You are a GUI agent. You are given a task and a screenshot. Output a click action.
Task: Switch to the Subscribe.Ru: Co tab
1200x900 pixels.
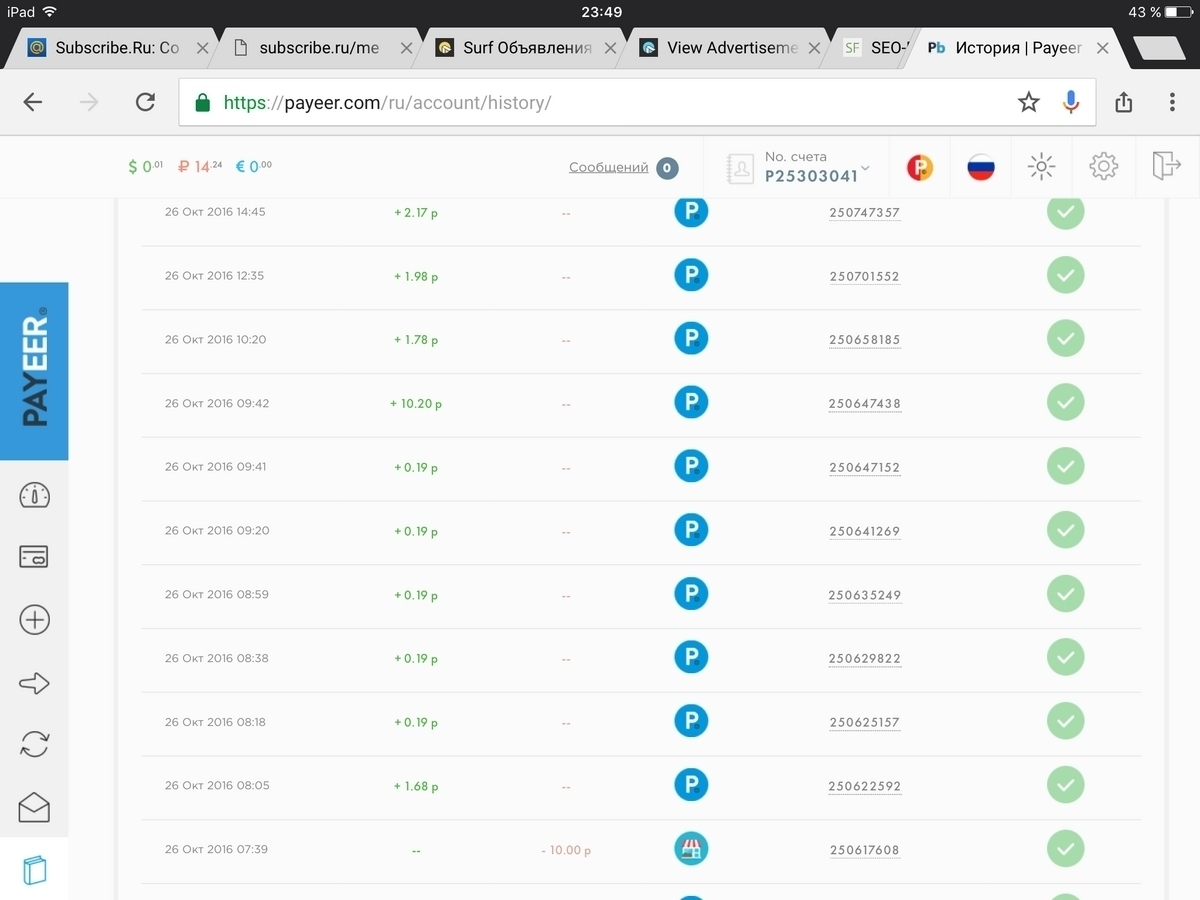[118, 48]
